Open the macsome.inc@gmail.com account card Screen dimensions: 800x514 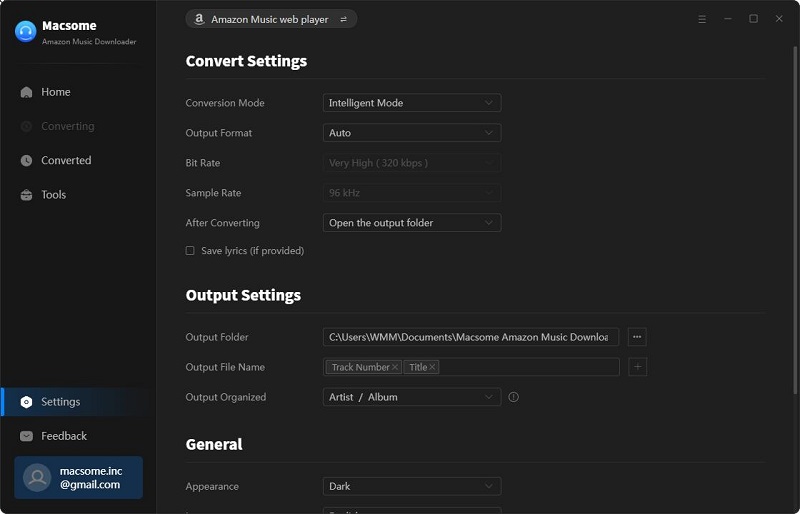(x=79, y=478)
